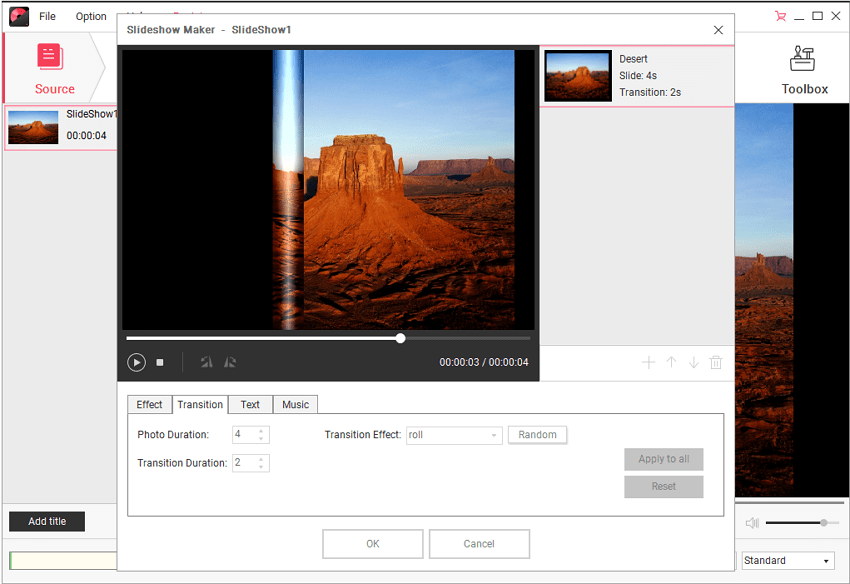Image resolution: width=850 pixels, height=584 pixels.
Task: Click the rotate right icon
Action: click(x=230, y=362)
